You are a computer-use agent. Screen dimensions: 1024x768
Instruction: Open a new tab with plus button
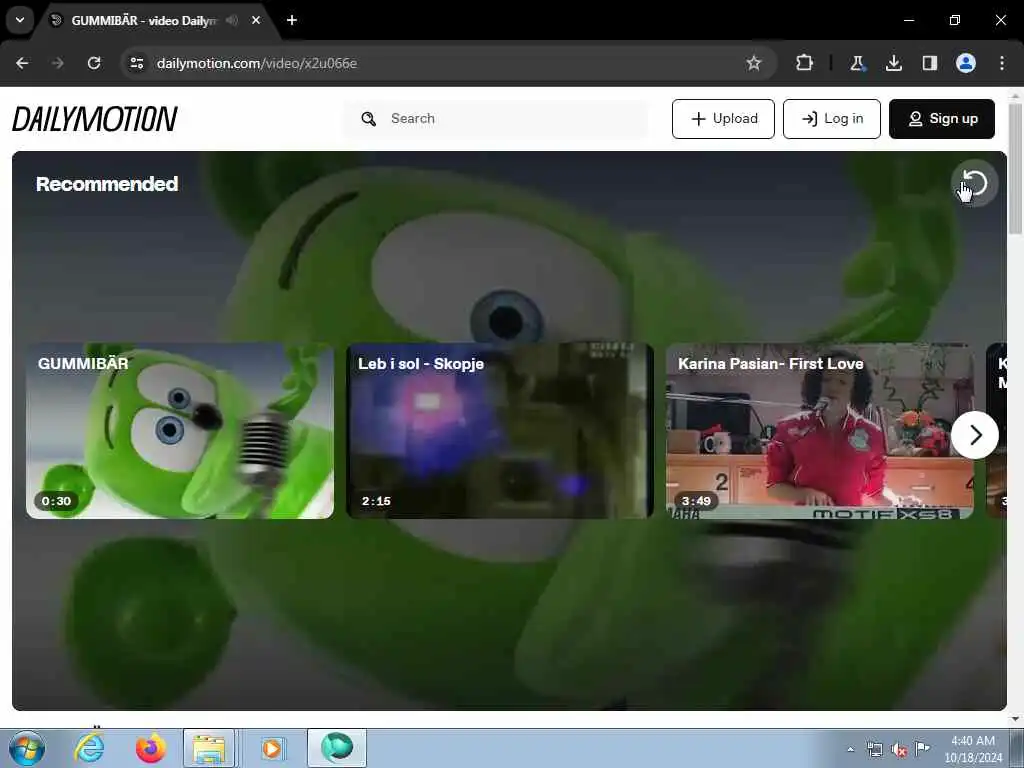[292, 20]
